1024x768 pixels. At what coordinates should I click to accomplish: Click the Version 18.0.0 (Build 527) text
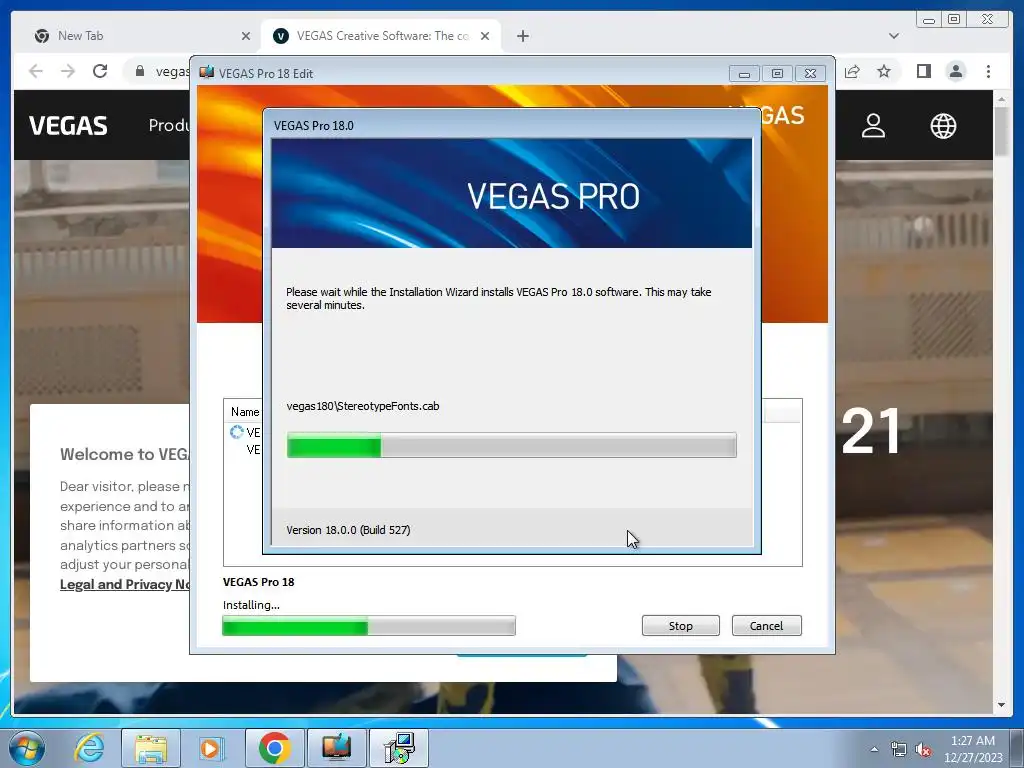point(348,530)
